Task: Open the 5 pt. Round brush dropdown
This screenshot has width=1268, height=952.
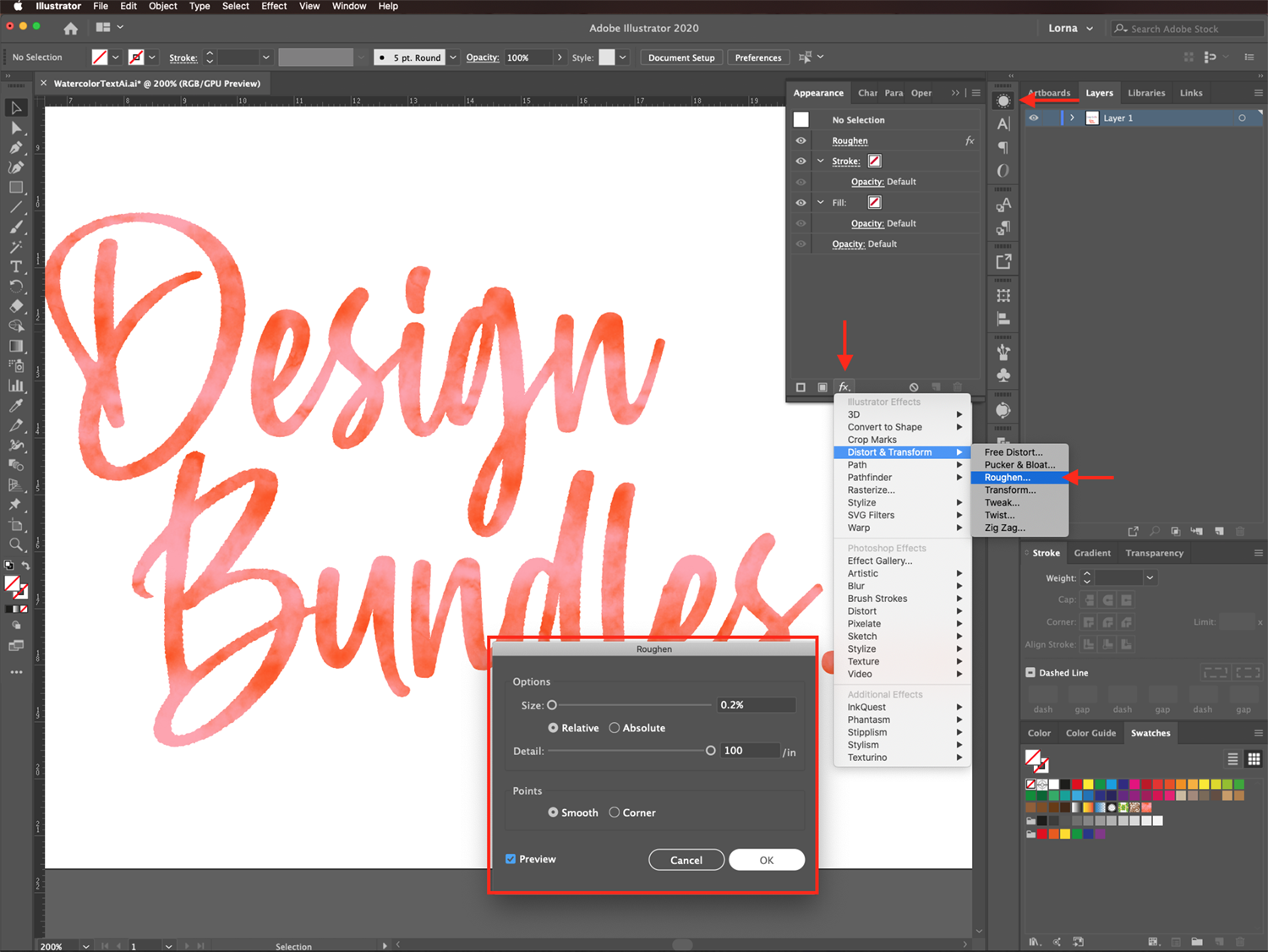Action: 453,57
